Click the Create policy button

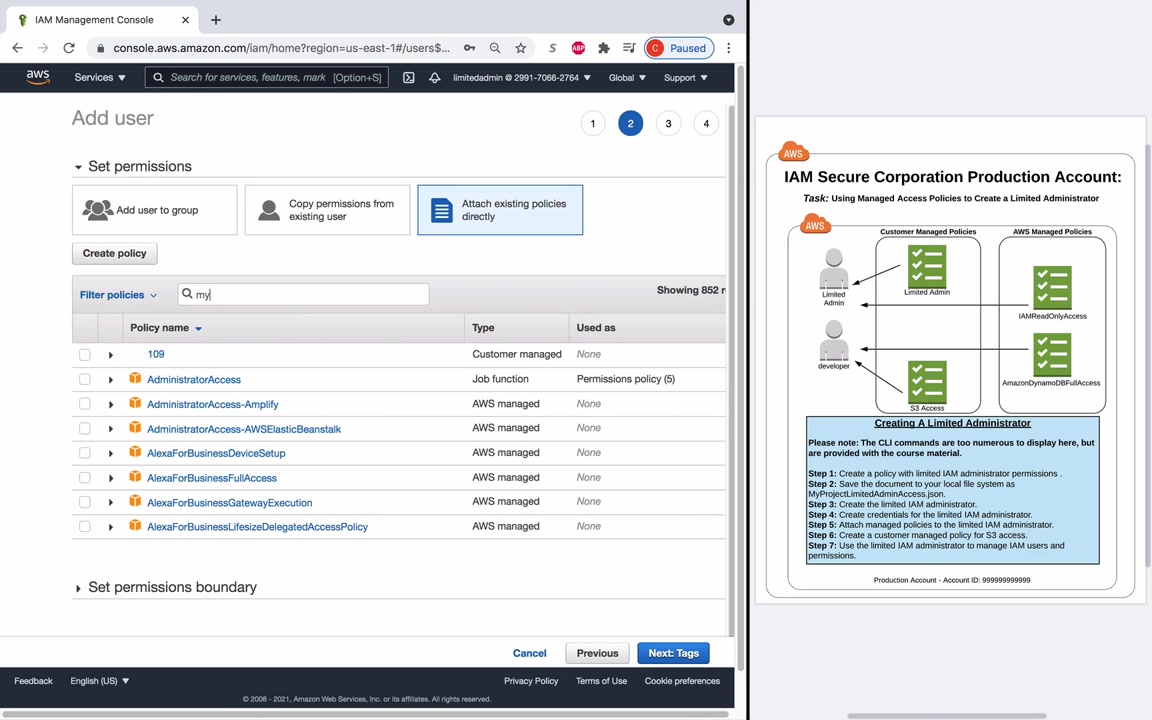click(x=115, y=253)
